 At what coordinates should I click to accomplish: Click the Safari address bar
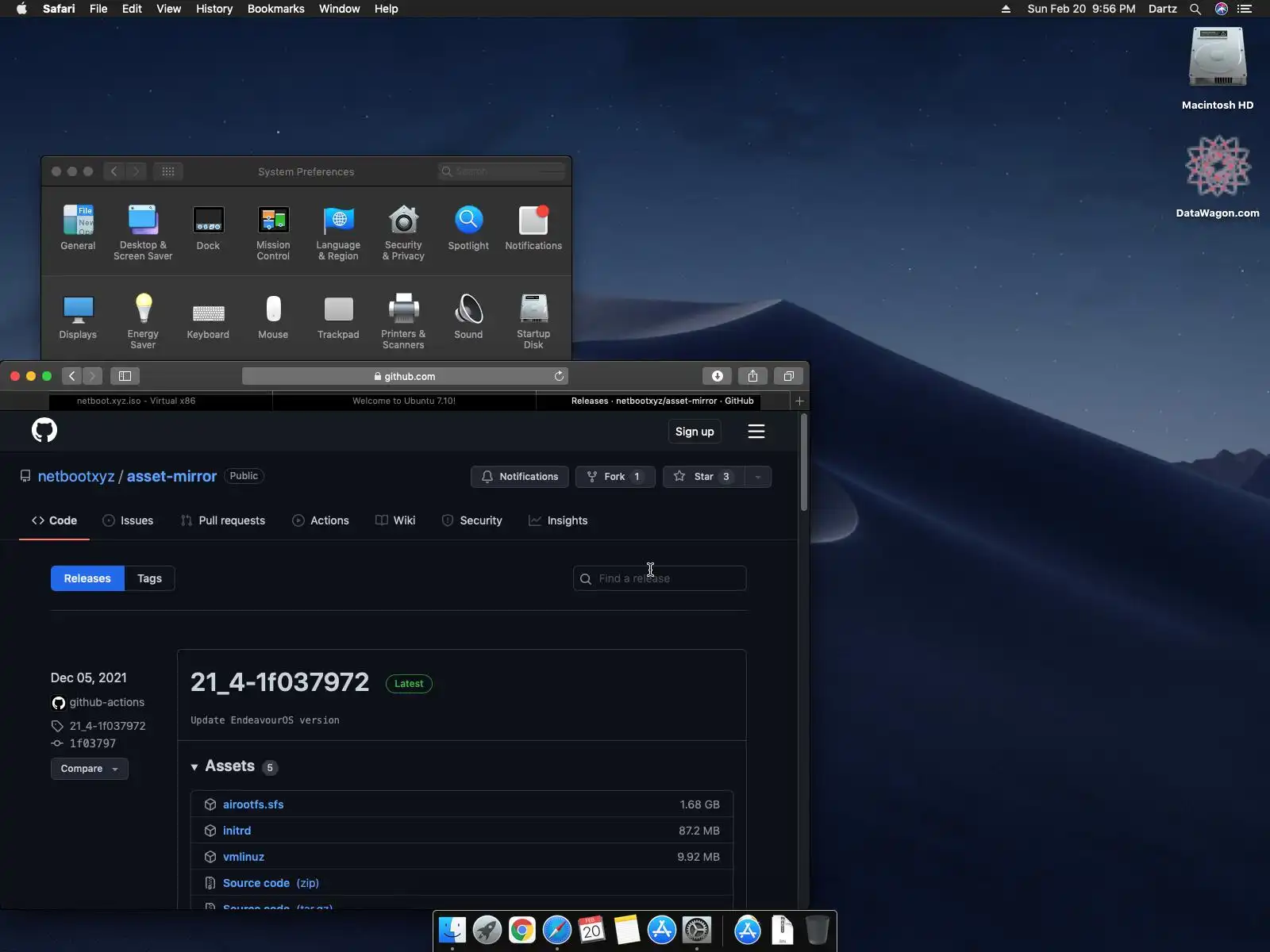coord(405,376)
